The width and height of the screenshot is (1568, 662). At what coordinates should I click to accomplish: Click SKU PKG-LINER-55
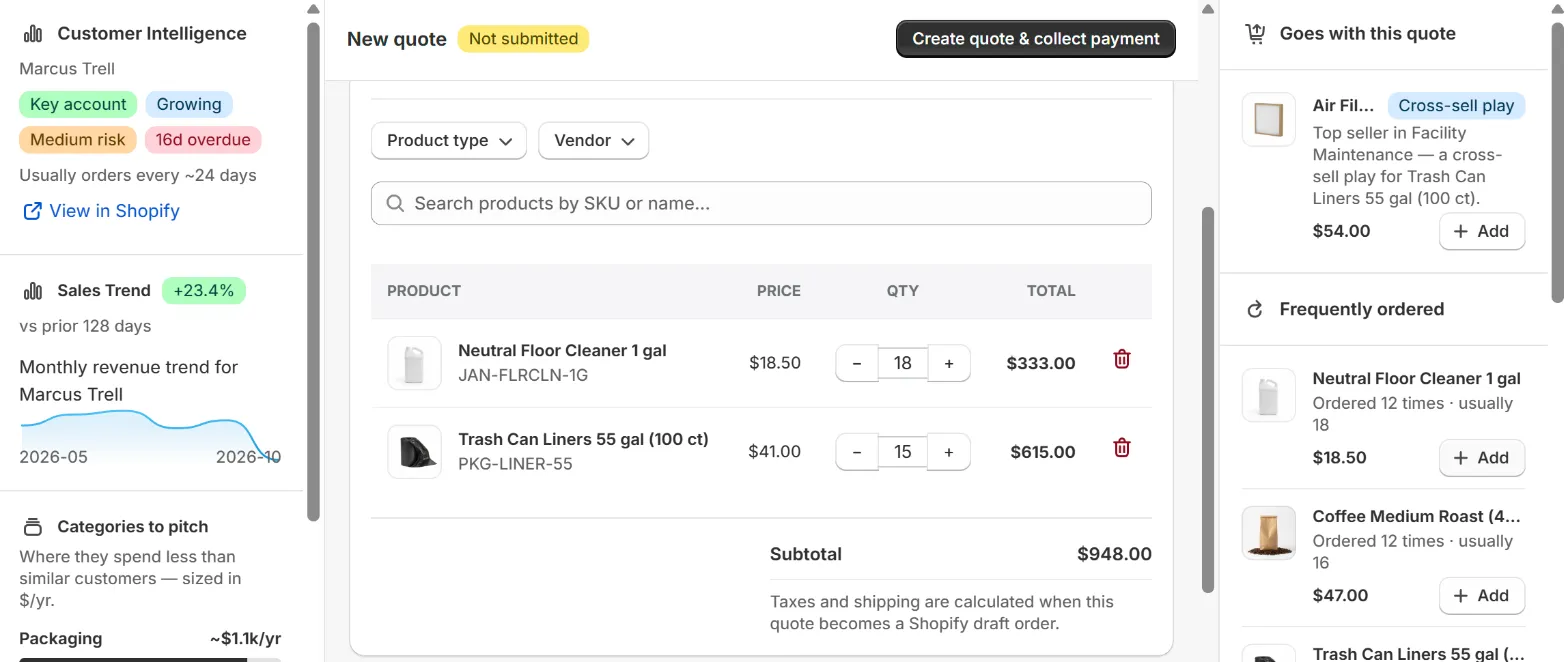coord(515,464)
